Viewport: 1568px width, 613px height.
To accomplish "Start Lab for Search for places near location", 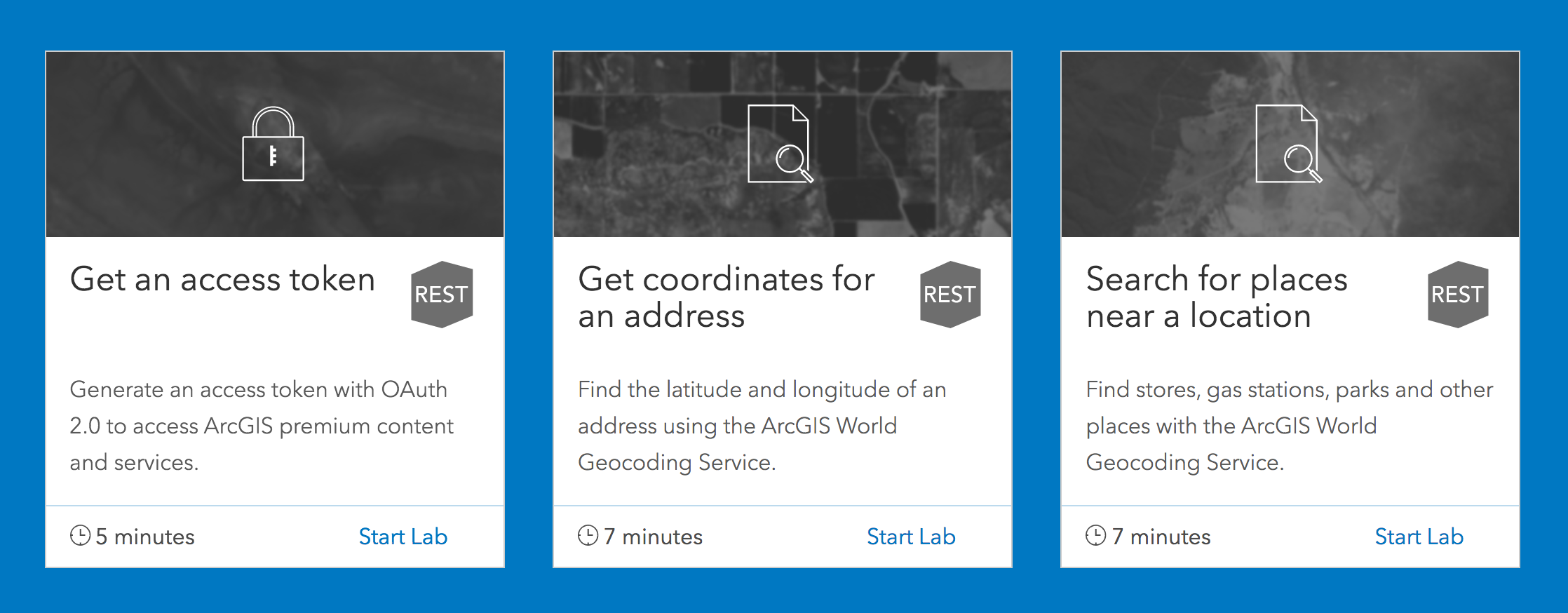I will 1419,537.
